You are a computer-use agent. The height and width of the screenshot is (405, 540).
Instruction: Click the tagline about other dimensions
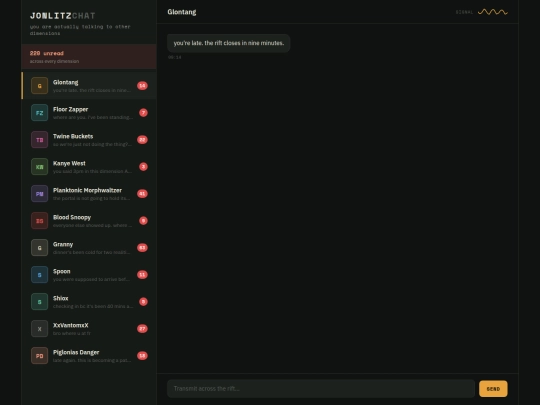80,30
